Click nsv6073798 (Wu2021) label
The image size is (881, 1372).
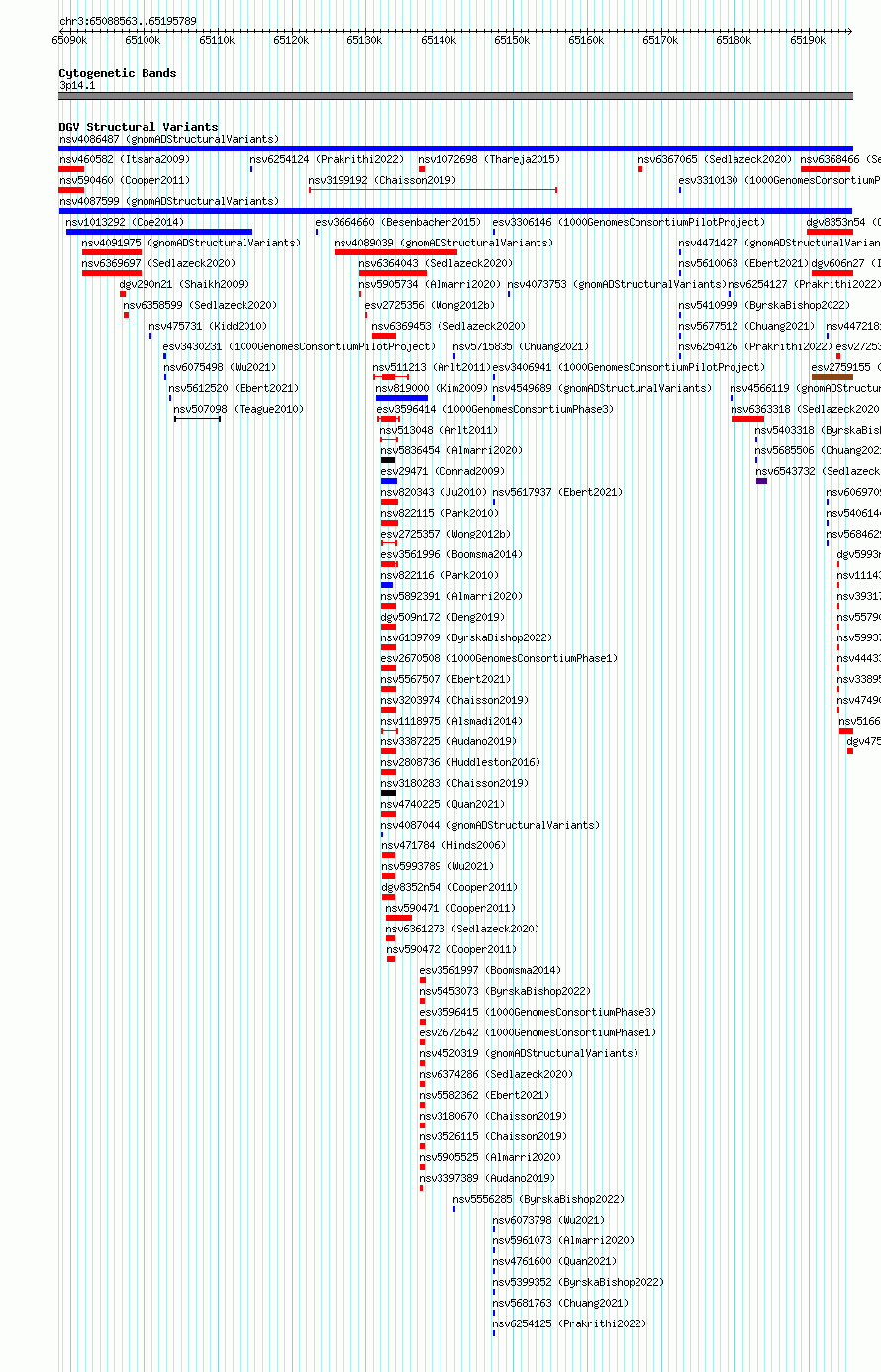549,1220
